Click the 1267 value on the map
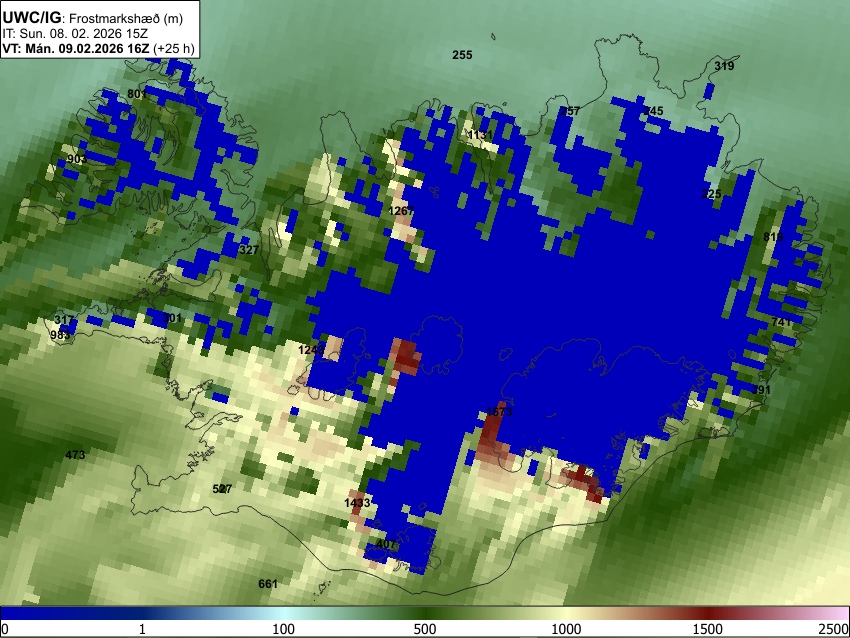850x638 pixels. 401,211
